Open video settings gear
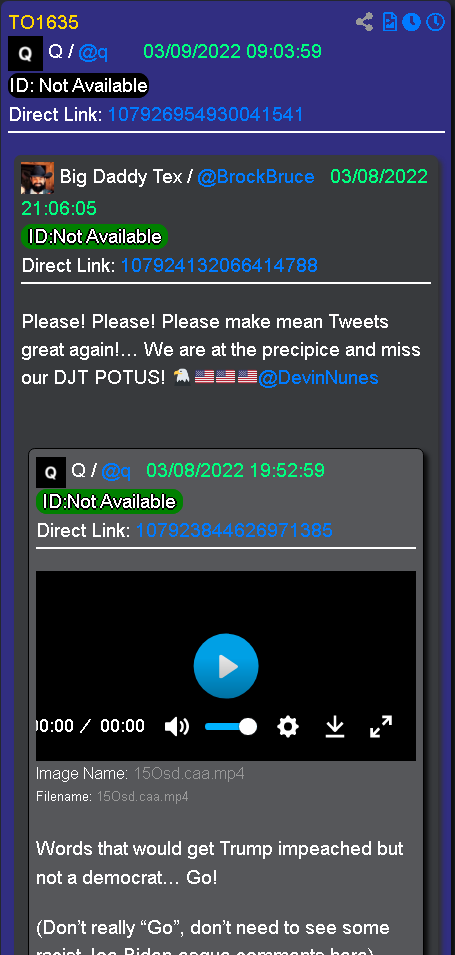The height and width of the screenshot is (955, 455). click(287, 726)
